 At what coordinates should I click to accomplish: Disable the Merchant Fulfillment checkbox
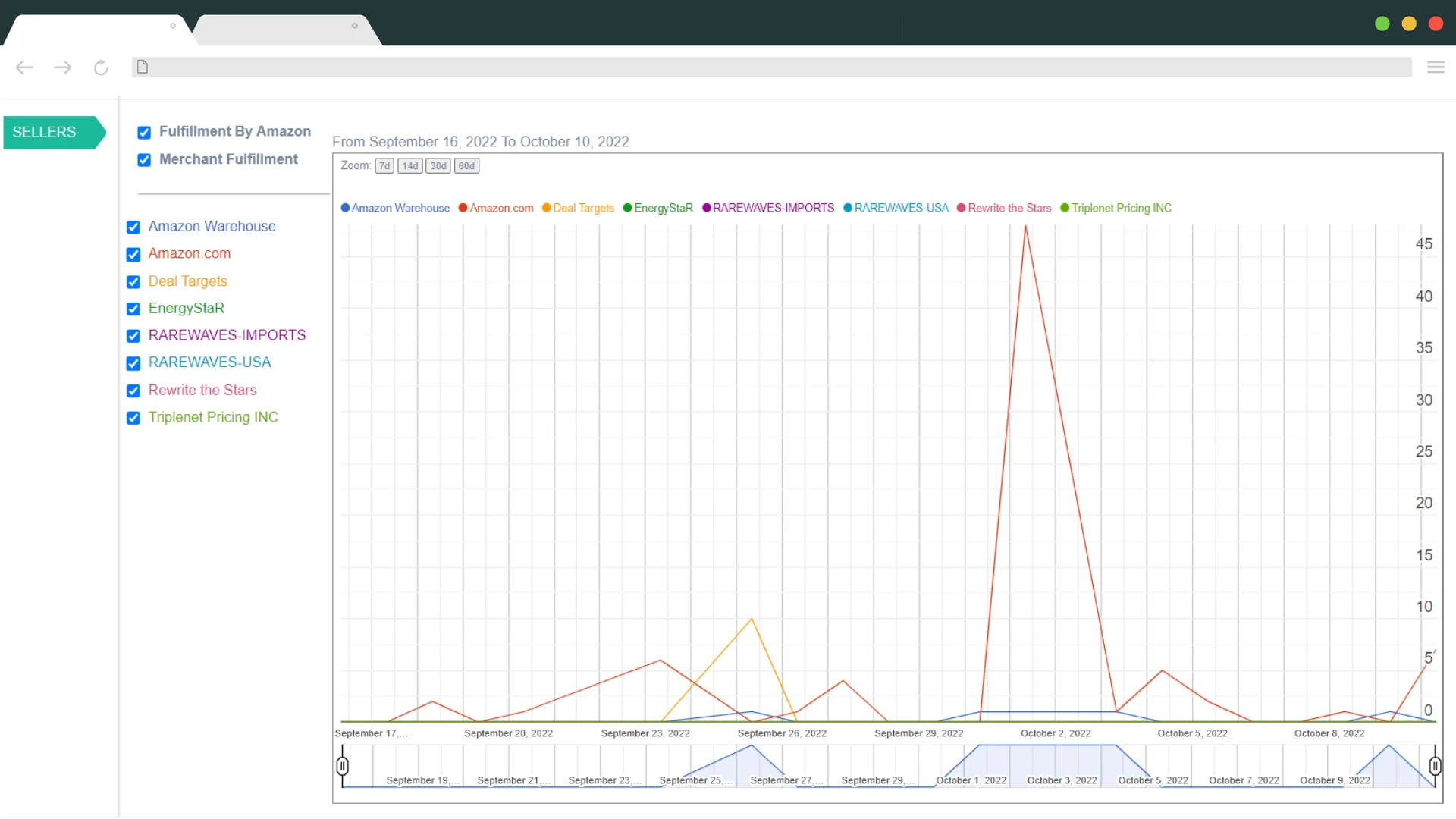pos(144,160)
